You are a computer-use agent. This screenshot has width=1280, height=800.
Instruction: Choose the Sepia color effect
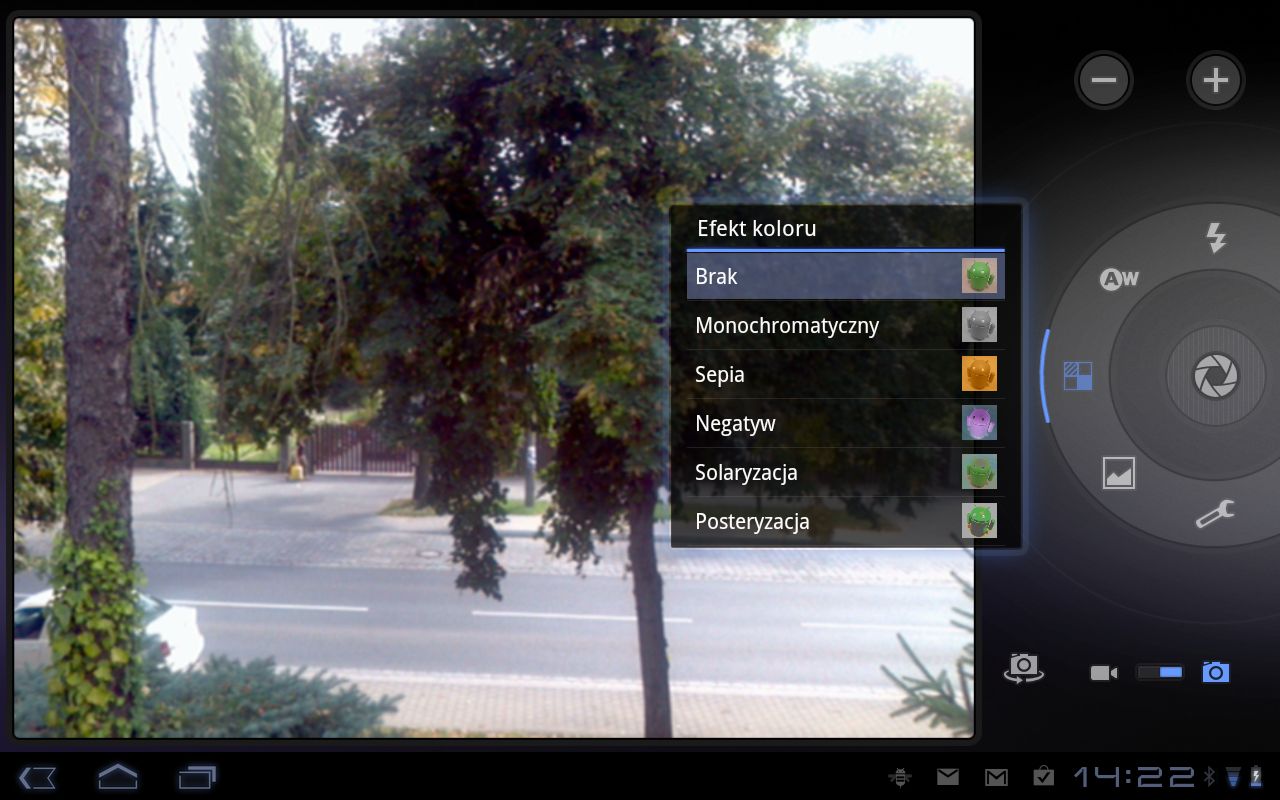845,374
